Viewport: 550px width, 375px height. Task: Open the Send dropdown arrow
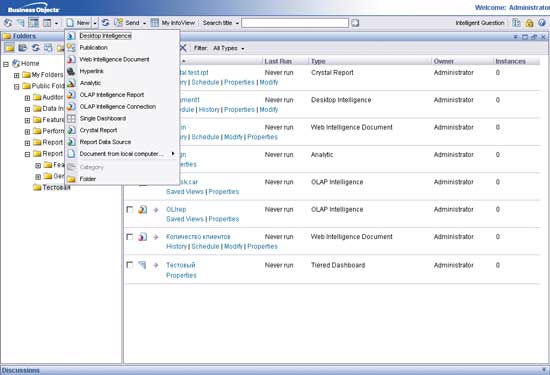(144, 23)
